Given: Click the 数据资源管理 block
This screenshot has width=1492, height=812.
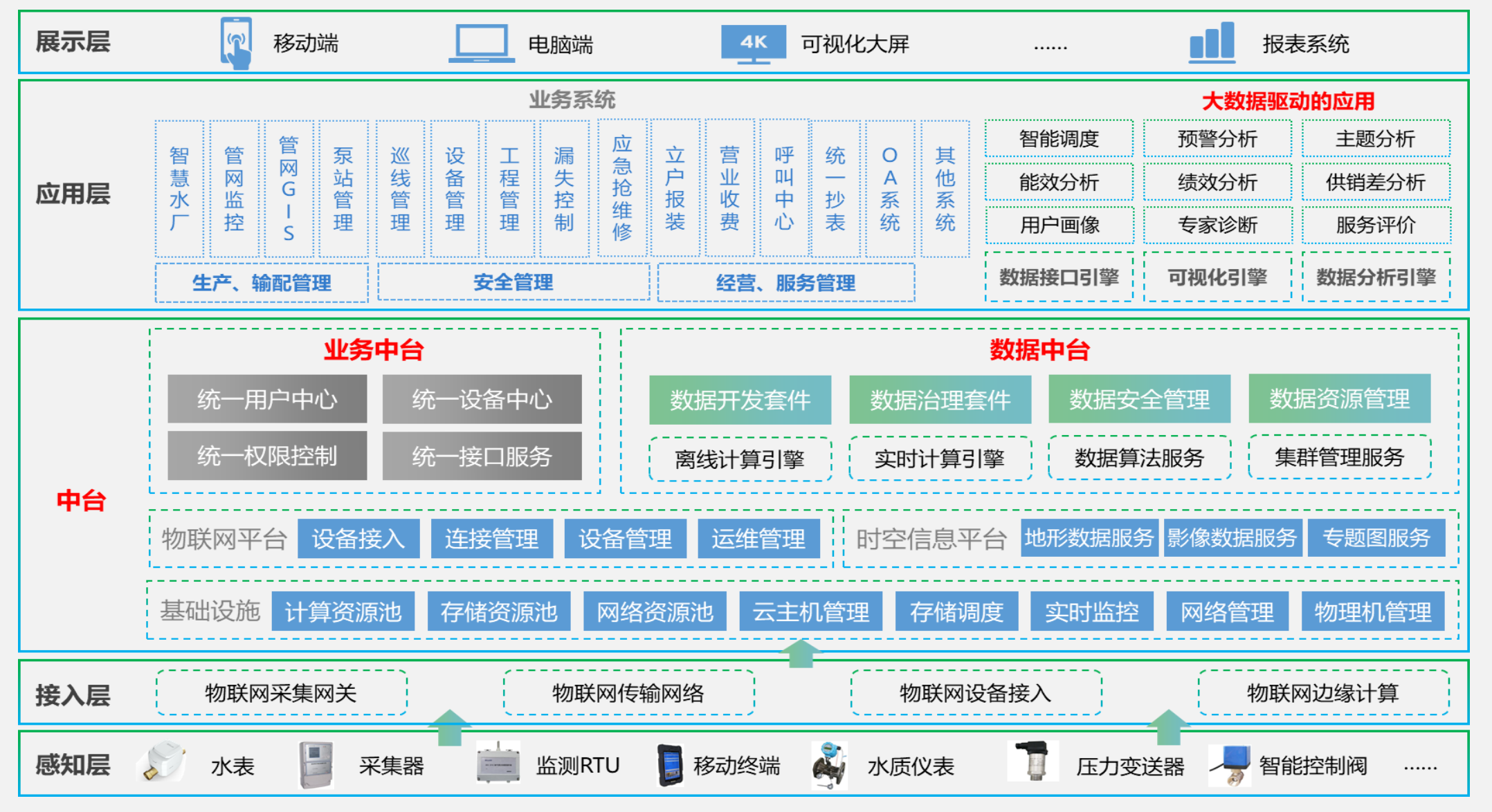Looking at the screenshot, I should [1339, 398].
